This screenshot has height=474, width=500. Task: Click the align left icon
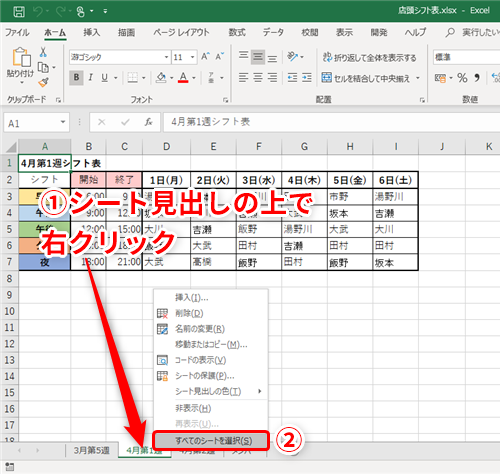coord(244,78)
